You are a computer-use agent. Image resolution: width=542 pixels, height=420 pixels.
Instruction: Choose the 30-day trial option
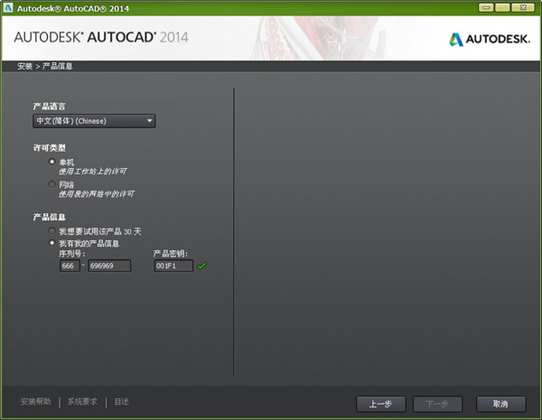[x=52, y=231]
